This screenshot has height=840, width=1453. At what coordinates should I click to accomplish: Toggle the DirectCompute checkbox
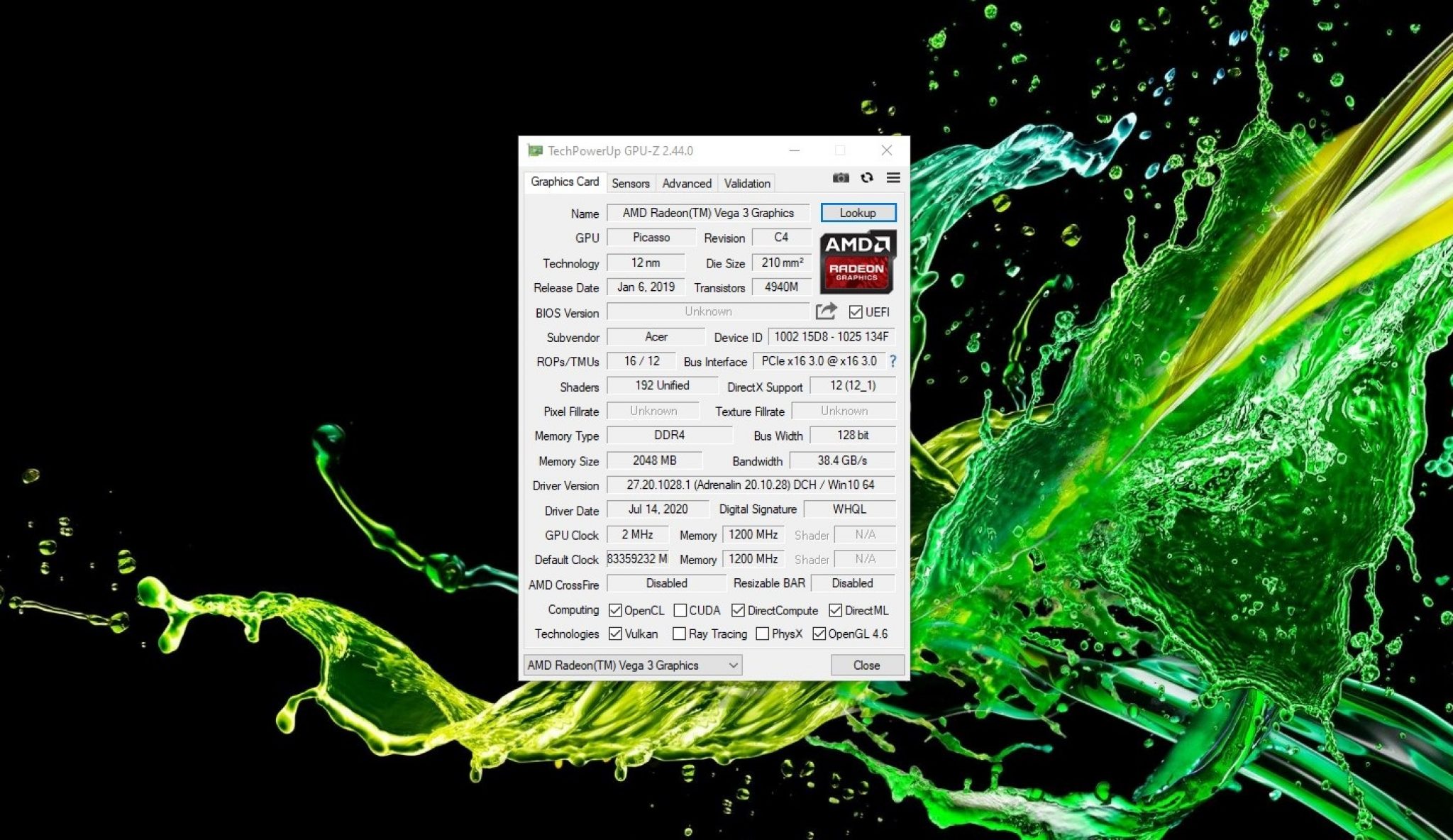tap(736, 609)
